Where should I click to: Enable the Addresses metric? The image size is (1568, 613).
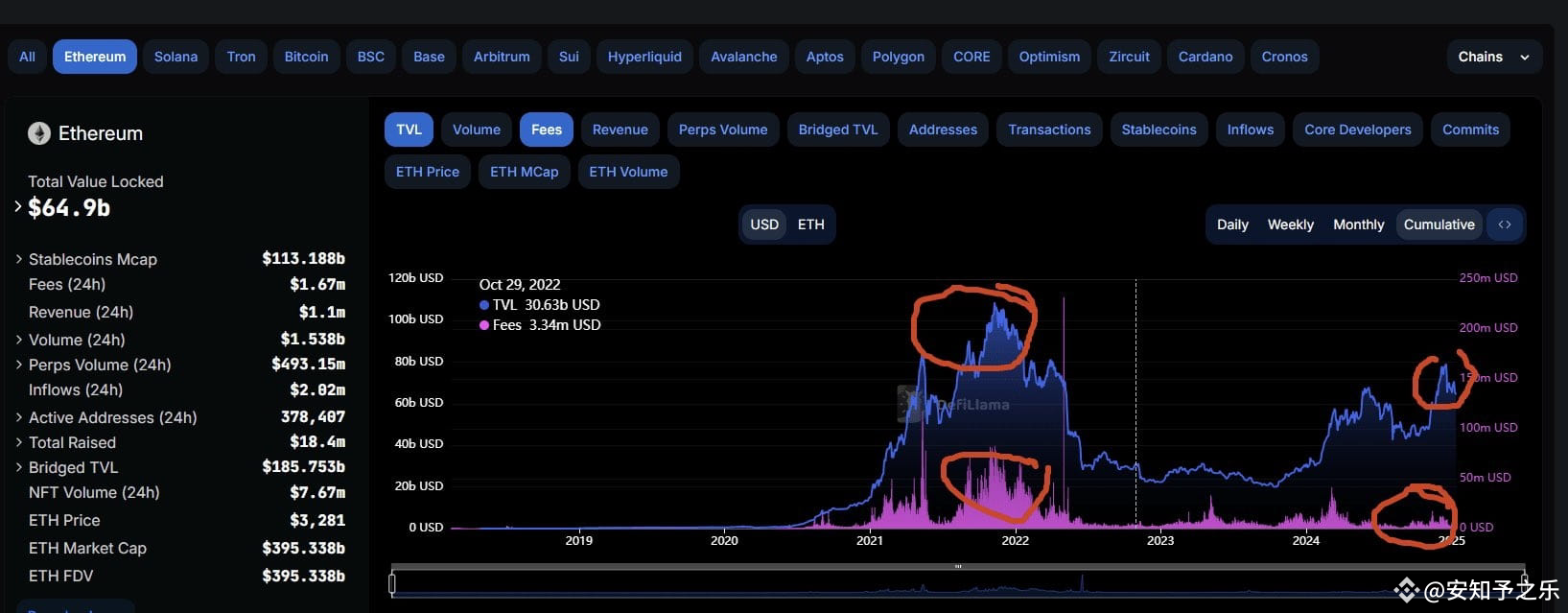click(x=943, y=130)
